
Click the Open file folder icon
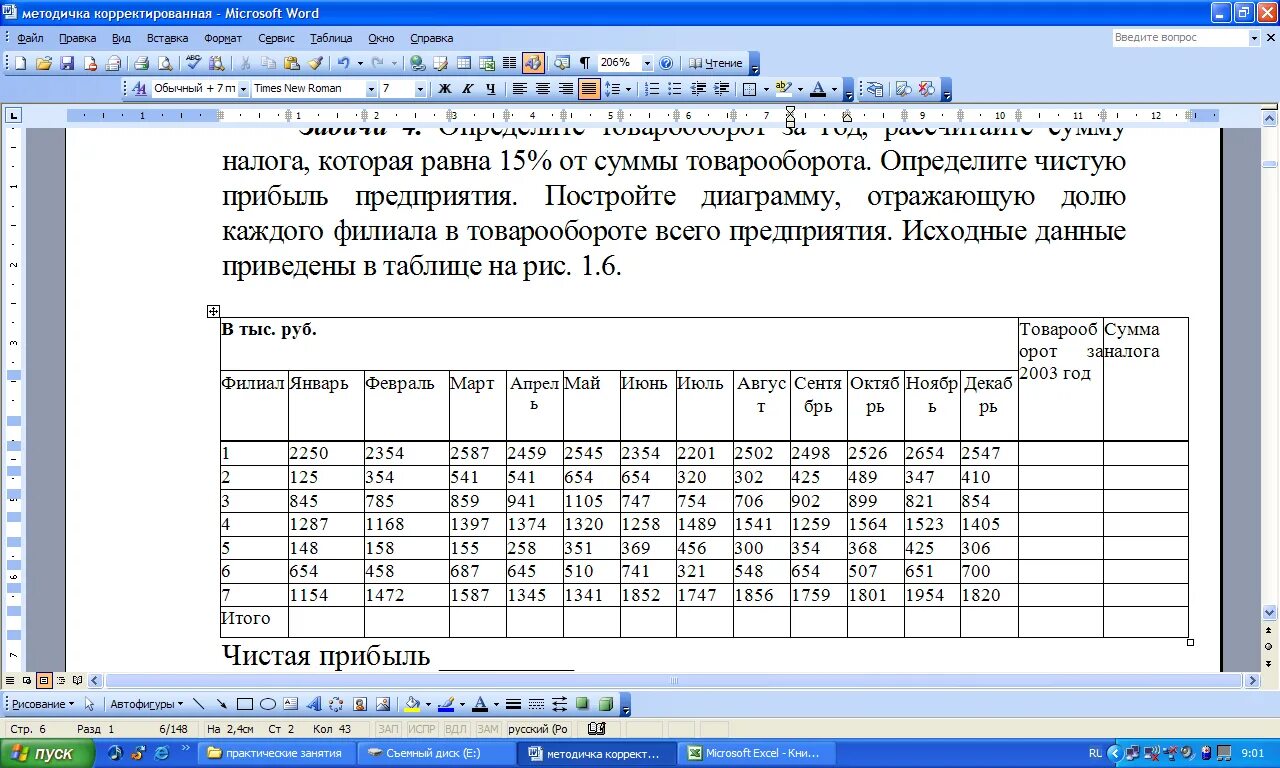pyautogui.click(x=44, y=63)
